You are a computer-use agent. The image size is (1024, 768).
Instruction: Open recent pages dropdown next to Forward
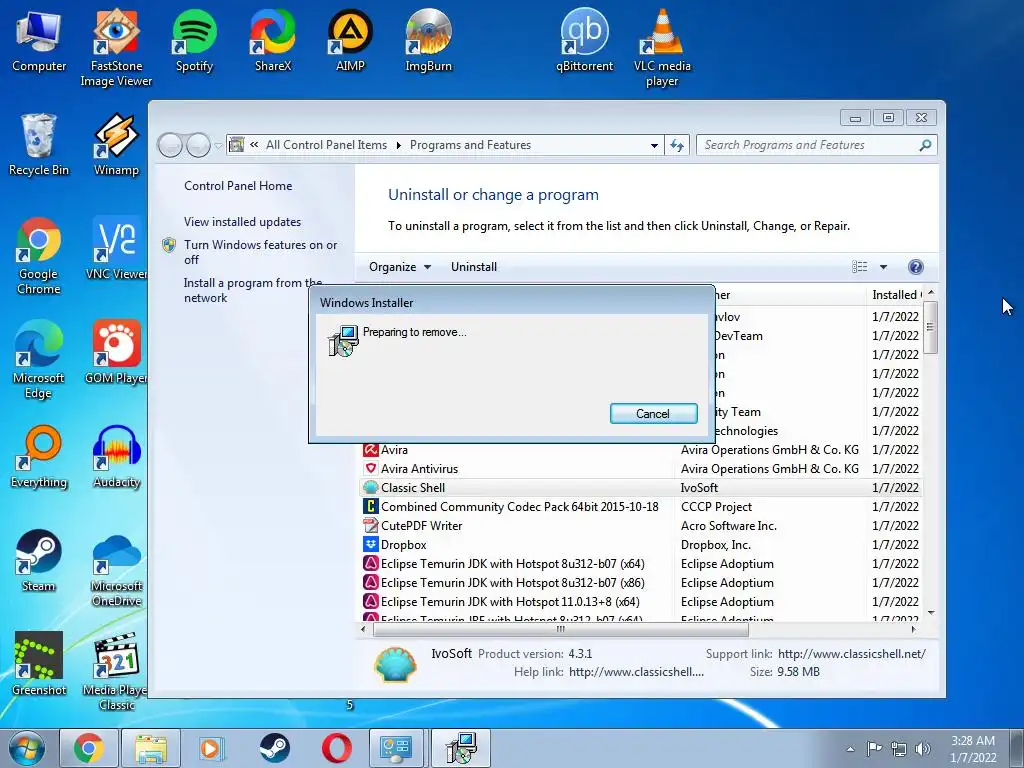[x=218, y=145]
